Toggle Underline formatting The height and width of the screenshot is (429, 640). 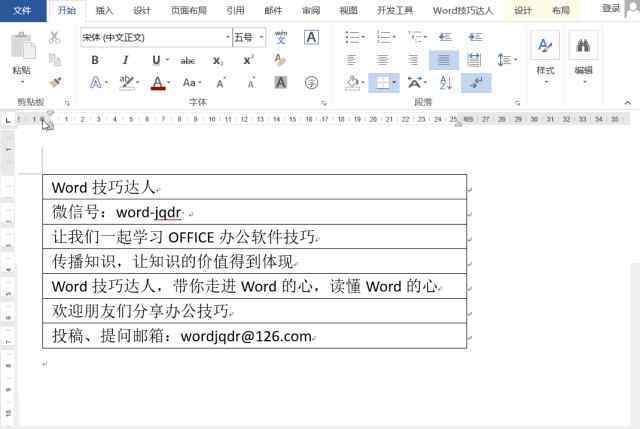pyautogui.click(x=156, y=60)
